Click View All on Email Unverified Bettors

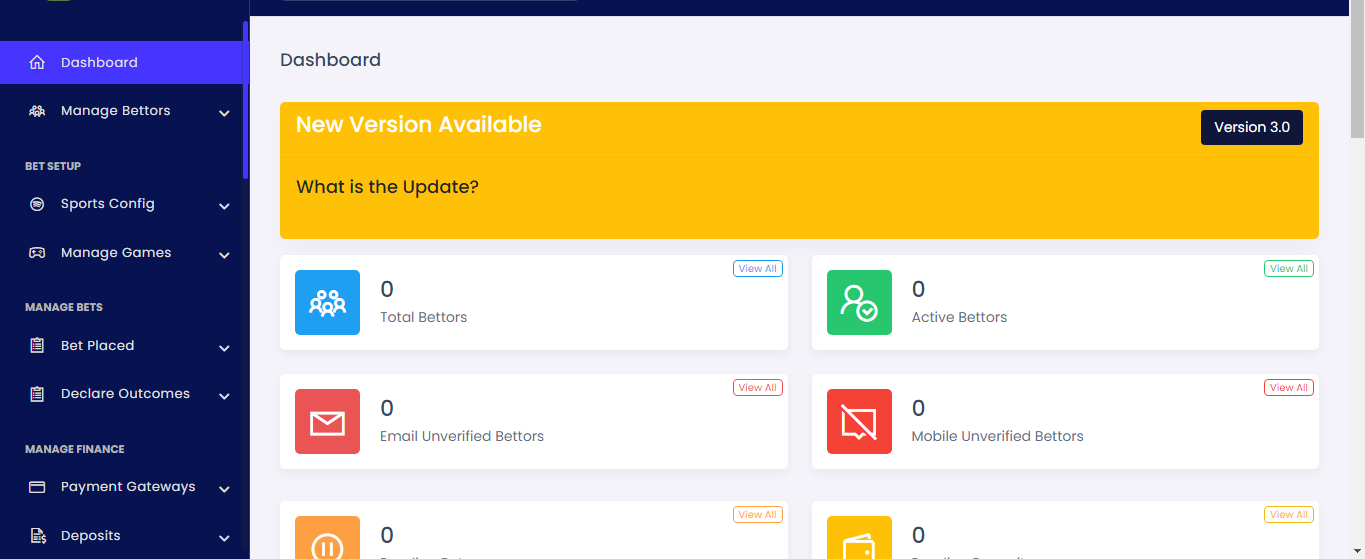(x=757, y=388)
